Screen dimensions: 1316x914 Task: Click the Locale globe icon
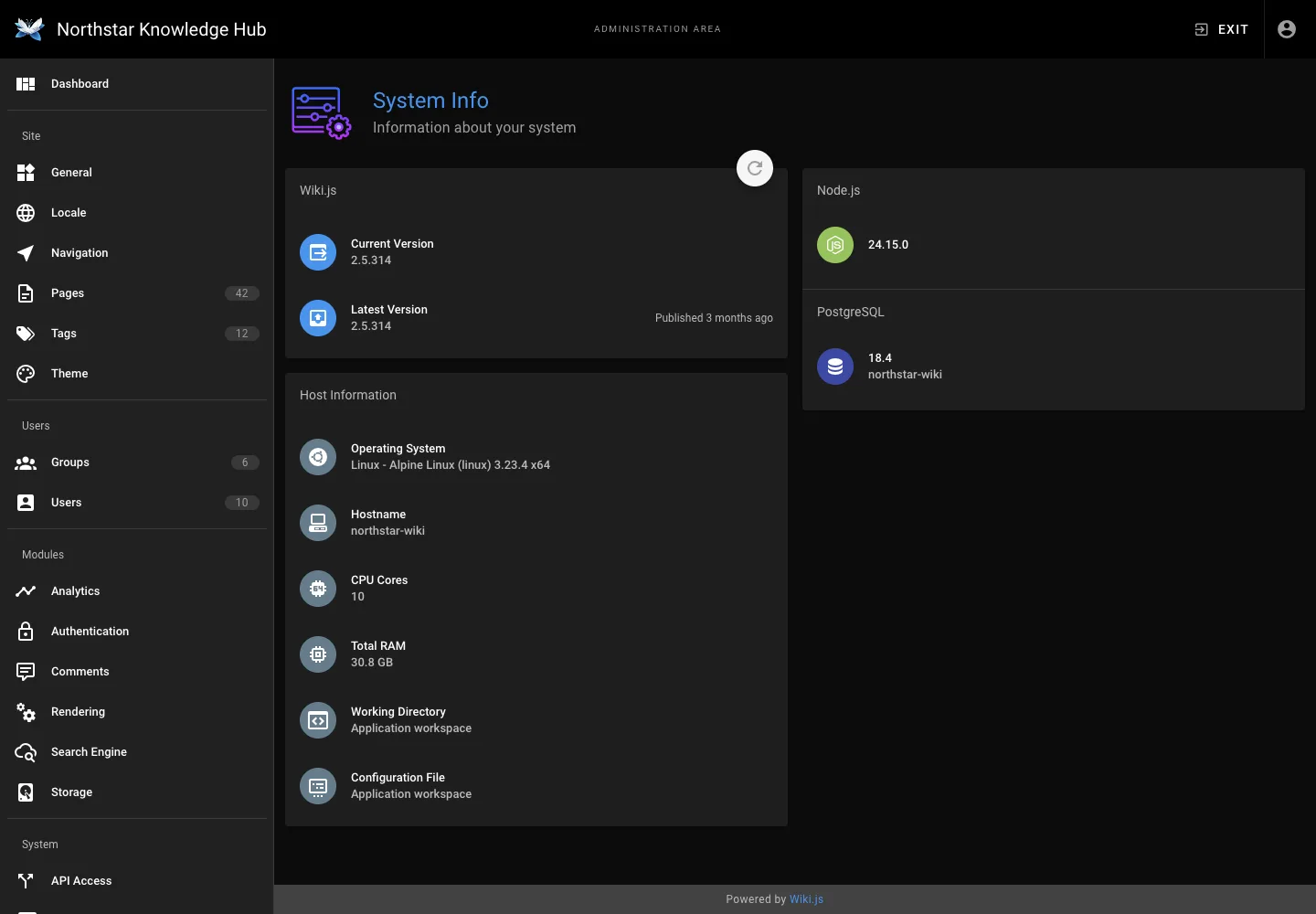[26, 213]
